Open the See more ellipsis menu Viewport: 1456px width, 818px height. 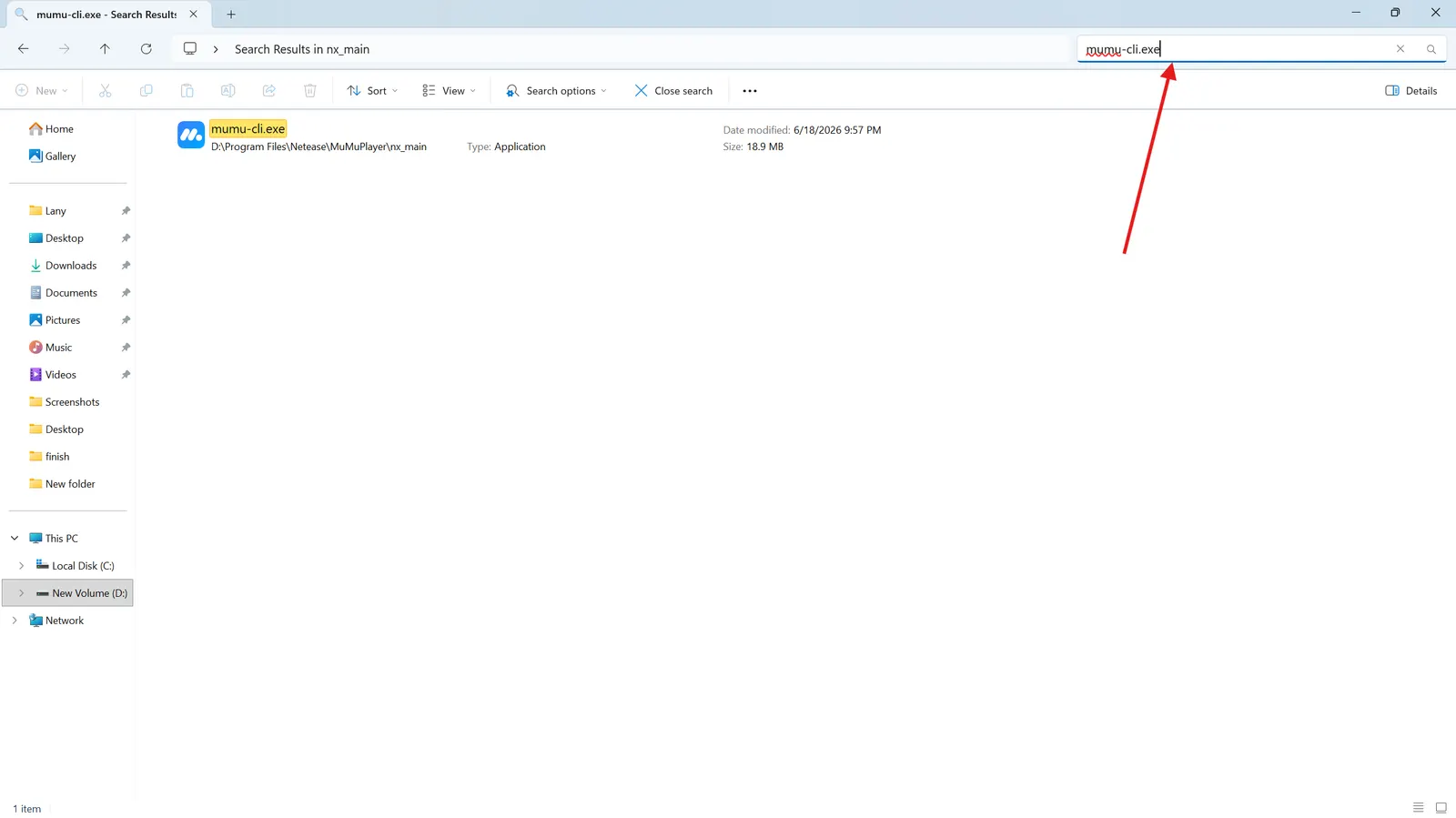(x=750, y=91)
